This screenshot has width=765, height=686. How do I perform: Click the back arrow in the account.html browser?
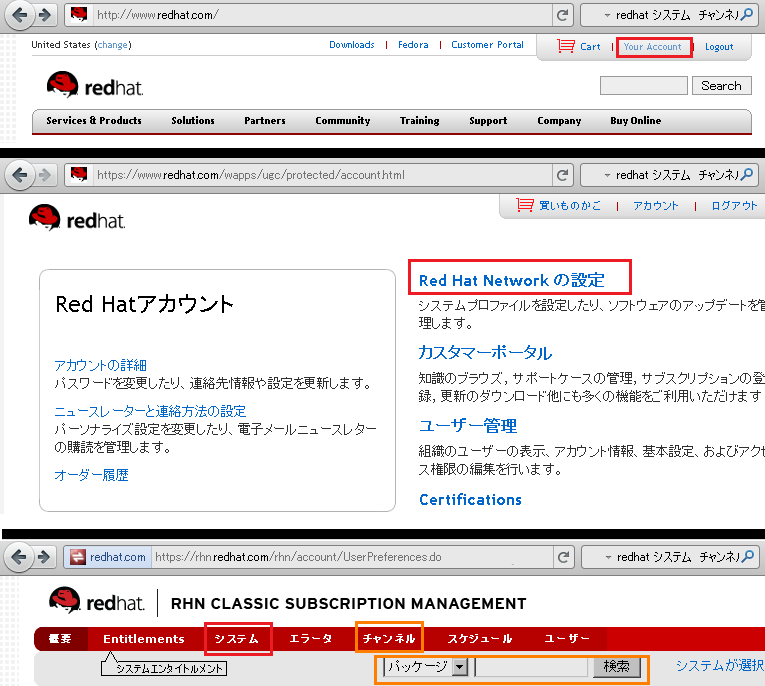point(20,175)
